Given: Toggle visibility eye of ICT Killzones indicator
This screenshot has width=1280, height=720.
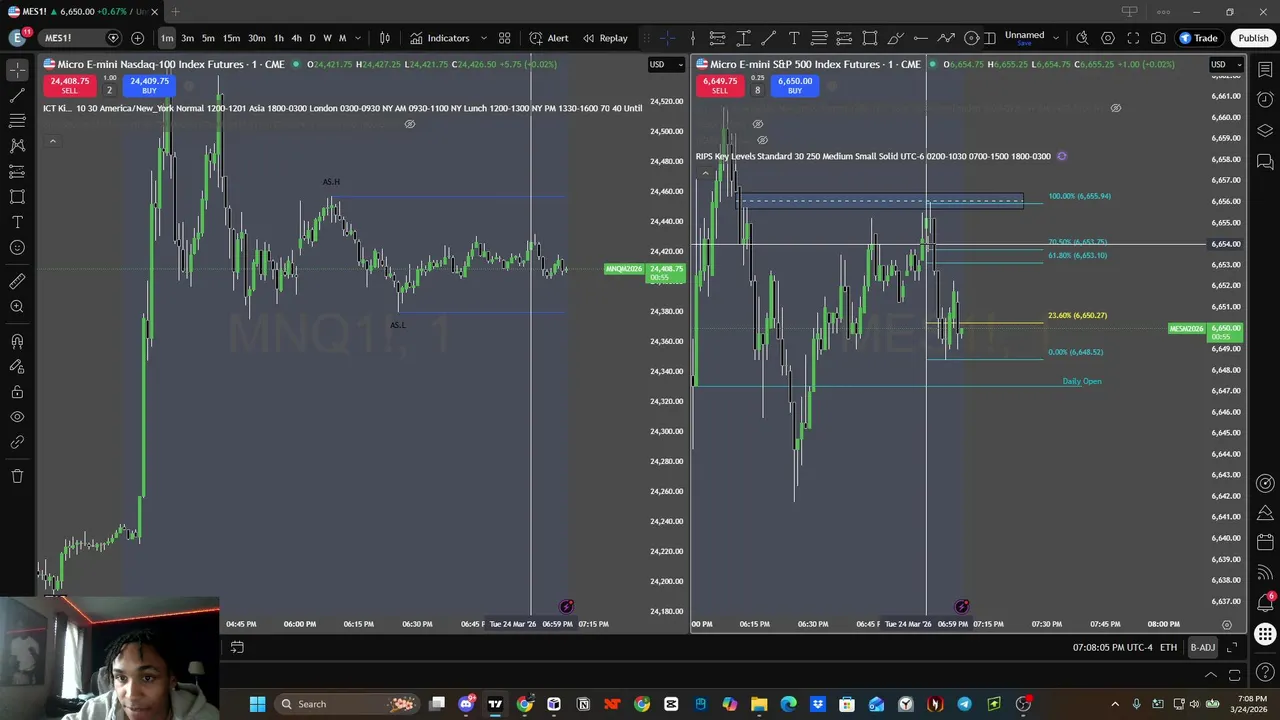Looking at the screenshot, I should pos(409,124).
